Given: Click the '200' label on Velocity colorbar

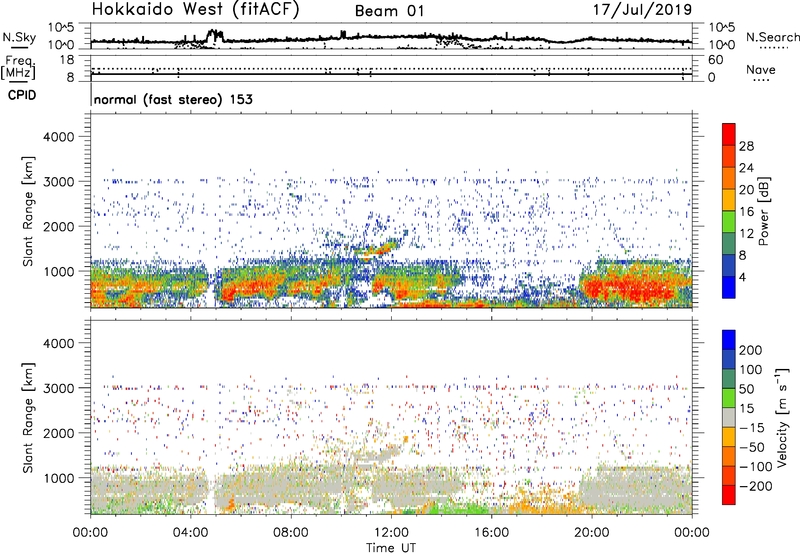Looking at the screenshot, I should [750, 350].
